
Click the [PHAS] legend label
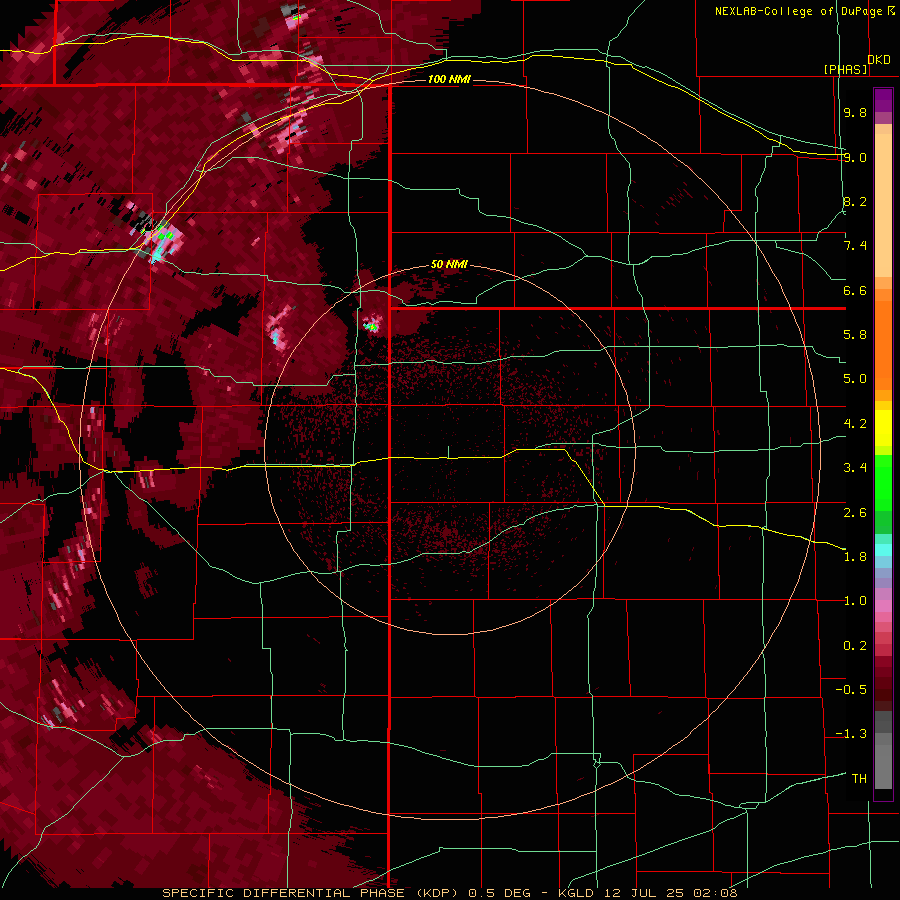point(845,69)
